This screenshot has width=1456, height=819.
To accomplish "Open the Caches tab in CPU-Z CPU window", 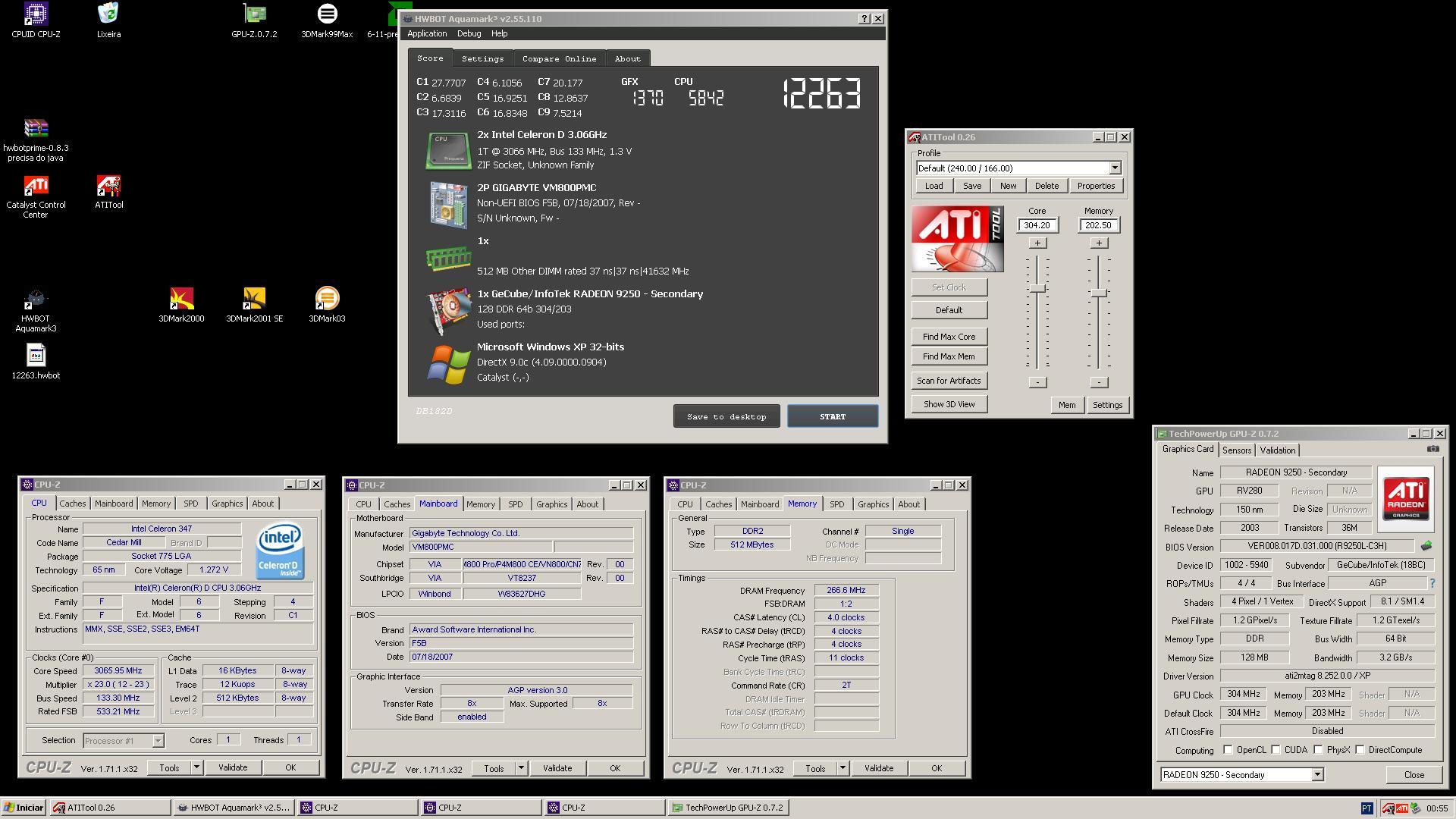I will coord(73,504).
